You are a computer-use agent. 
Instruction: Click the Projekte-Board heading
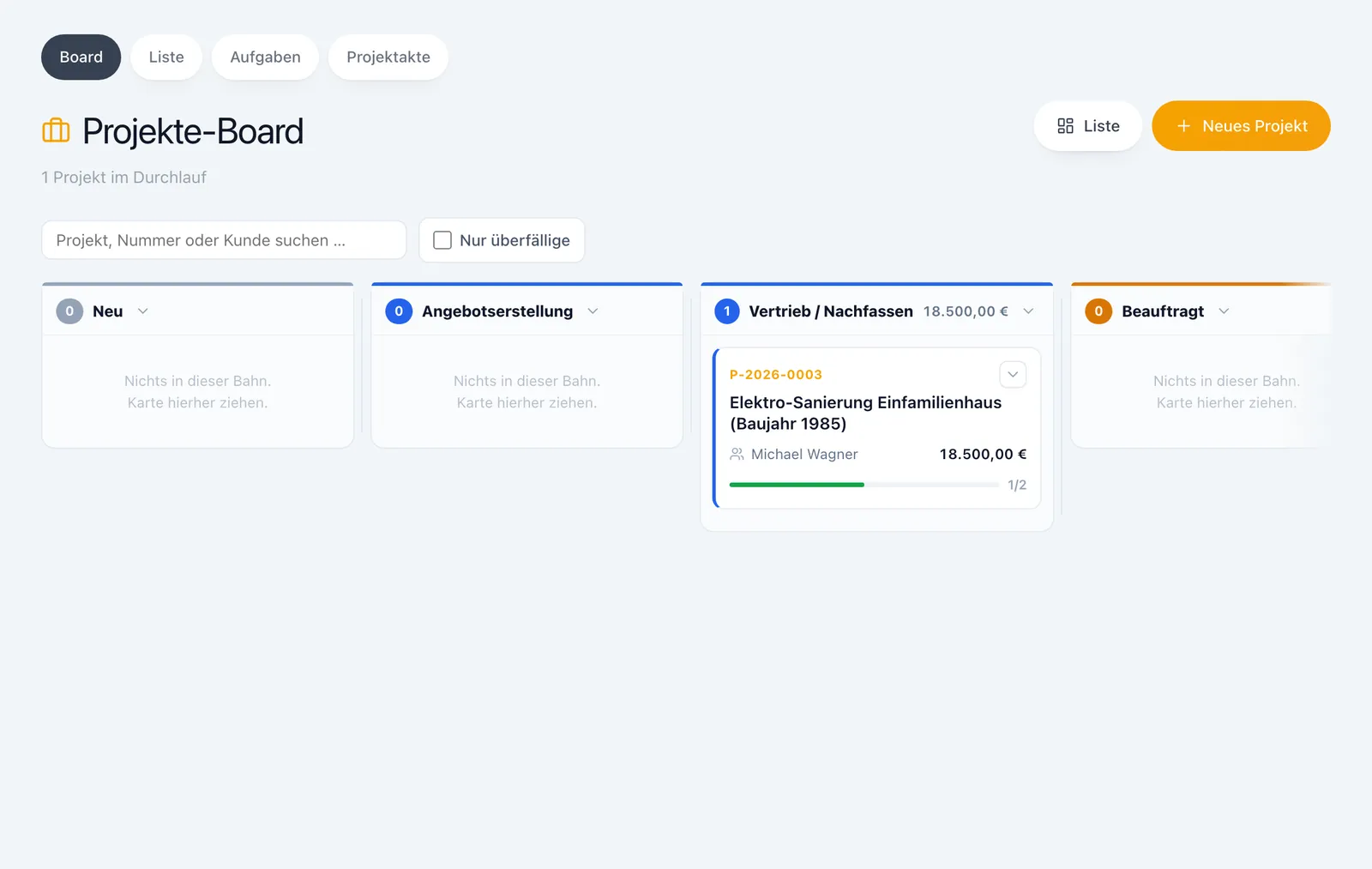tap(193, 131)
